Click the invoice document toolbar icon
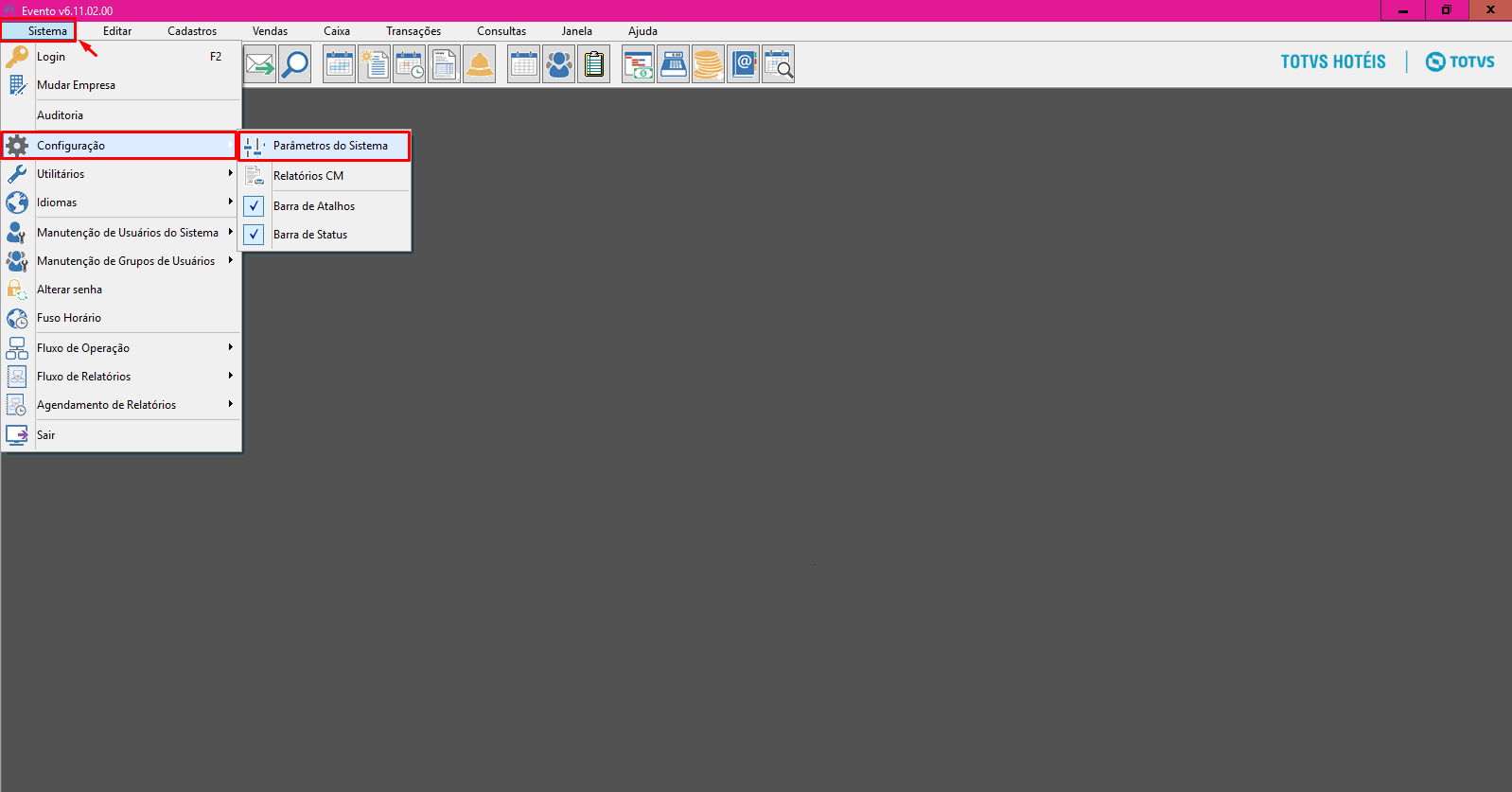This screenshot has width=1512, height=792. tap(444, 64)
